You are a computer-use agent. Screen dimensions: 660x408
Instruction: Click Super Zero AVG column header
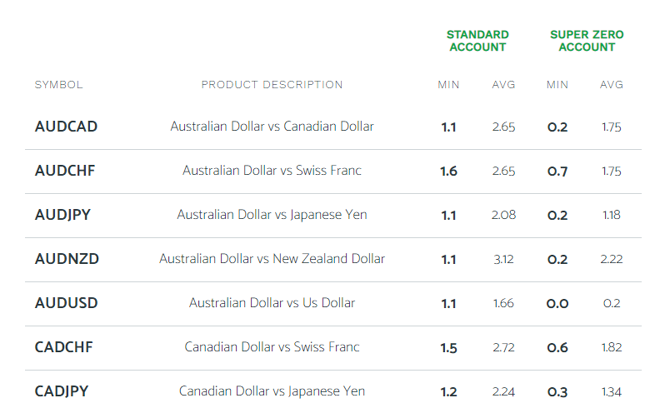[612, 85]
